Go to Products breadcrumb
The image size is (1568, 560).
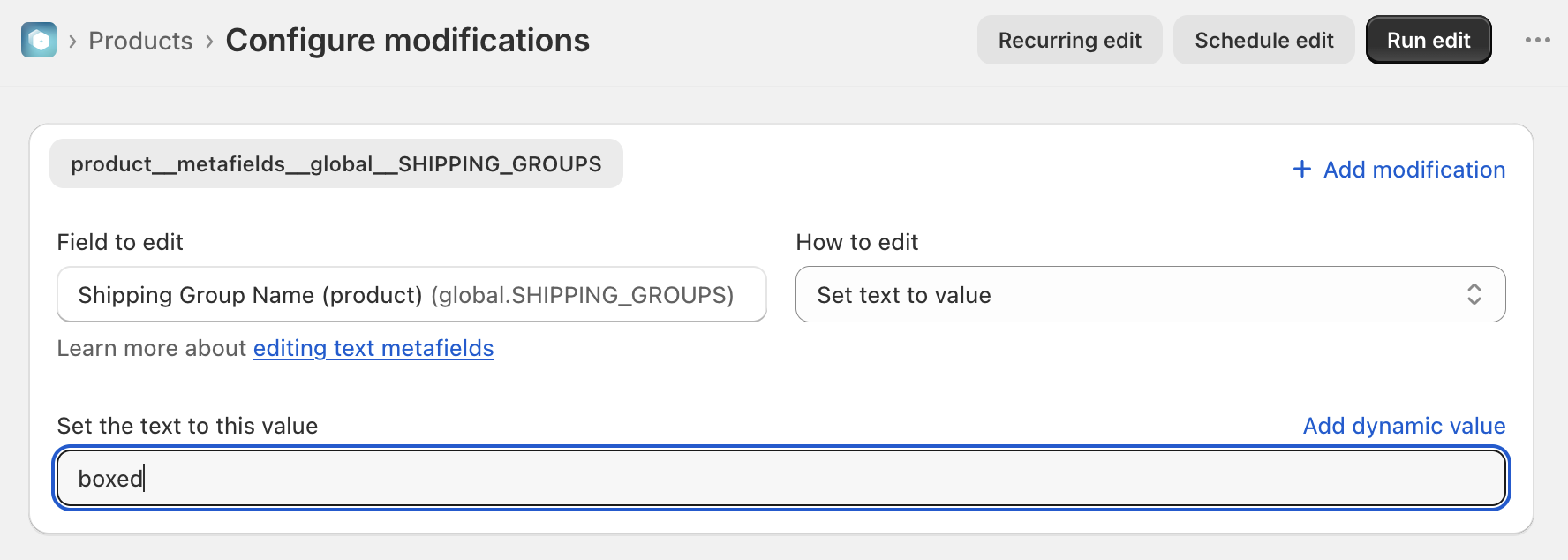[140, 41]
